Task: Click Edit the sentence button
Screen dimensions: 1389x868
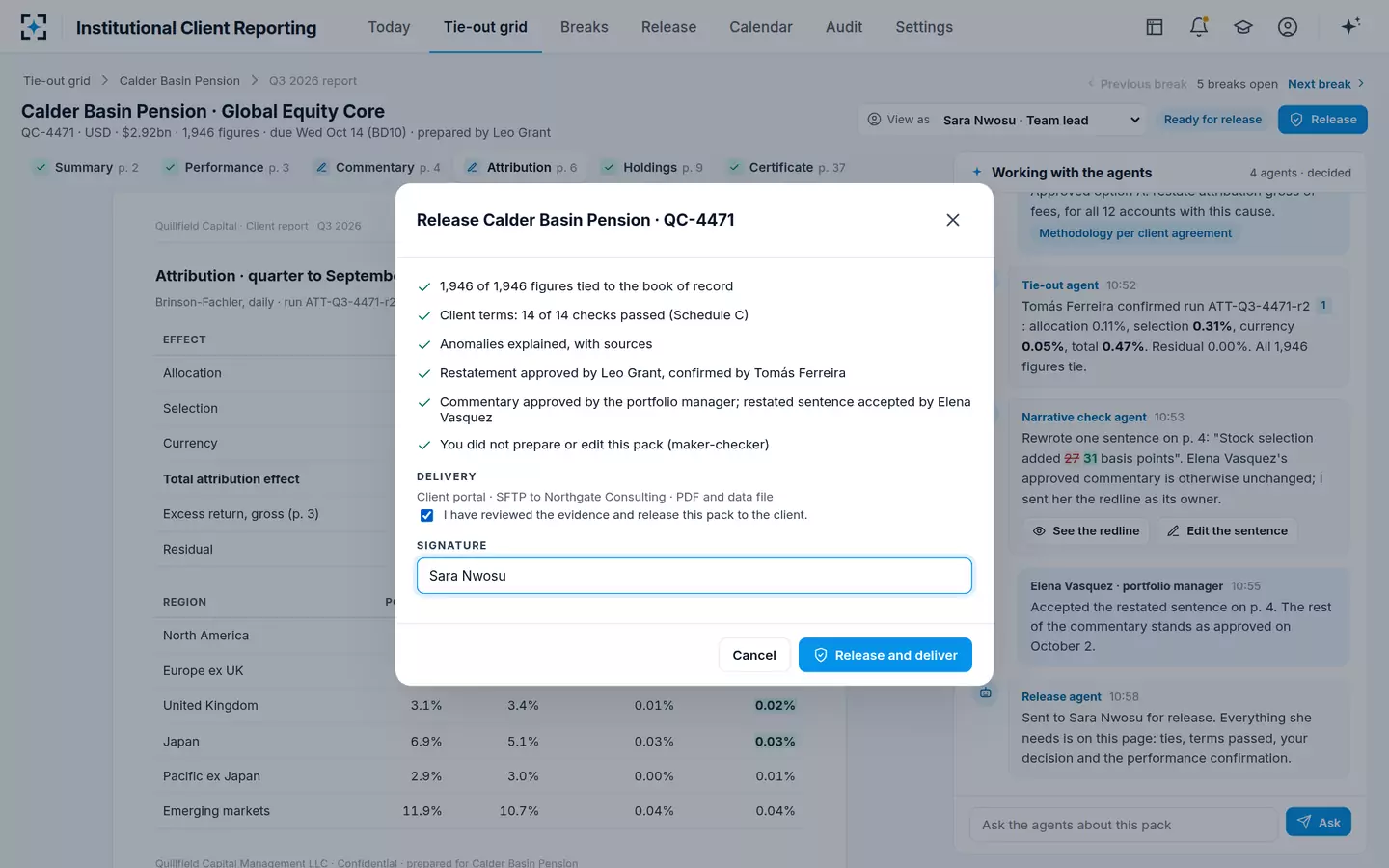Action: tap(1227, 530)
